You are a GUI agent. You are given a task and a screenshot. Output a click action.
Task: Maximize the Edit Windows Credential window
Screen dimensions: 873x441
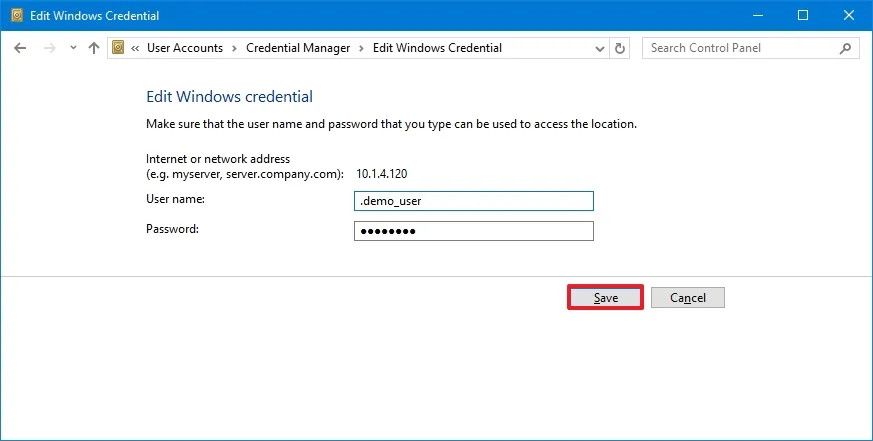pyautogui.click(x=803, y=15)
